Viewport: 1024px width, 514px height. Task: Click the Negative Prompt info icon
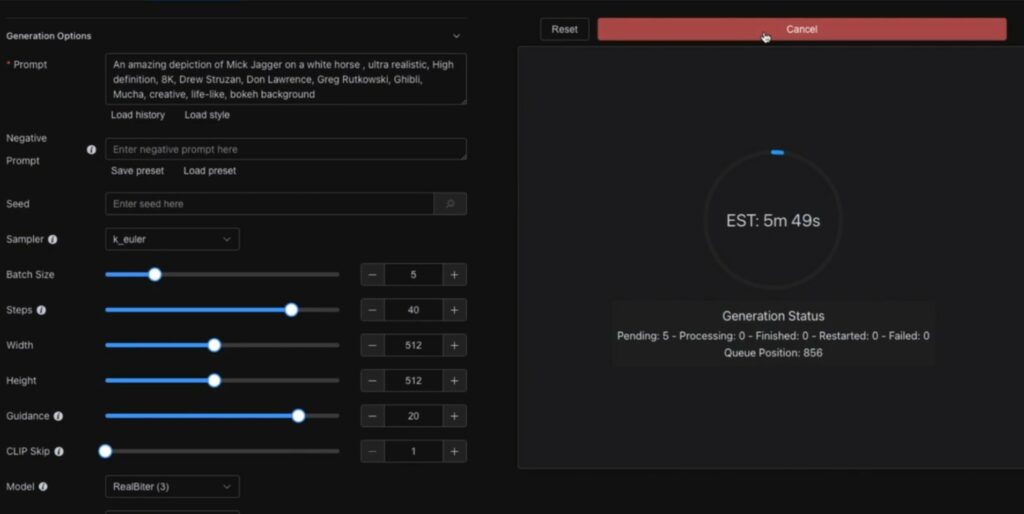point(91,150)
